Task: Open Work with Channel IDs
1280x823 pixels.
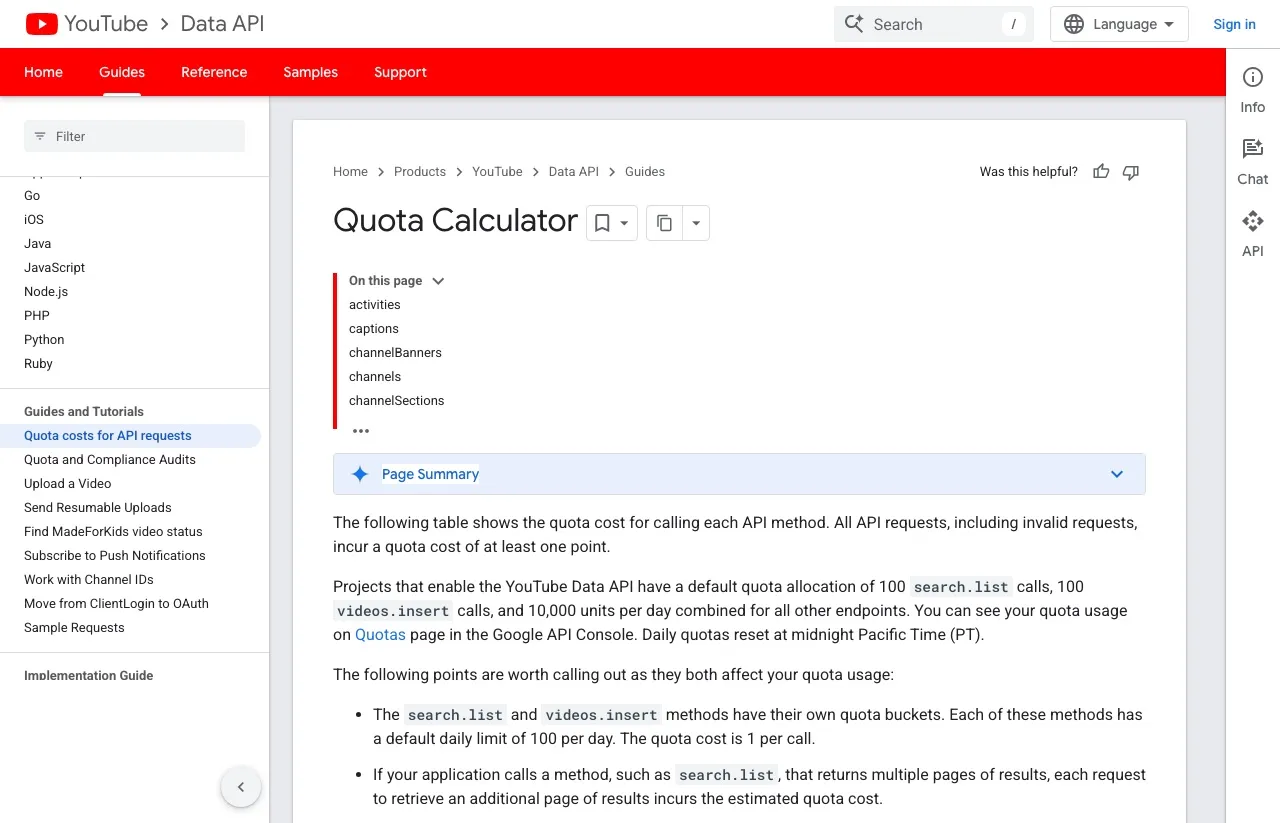Action: (x=89, y=580)
